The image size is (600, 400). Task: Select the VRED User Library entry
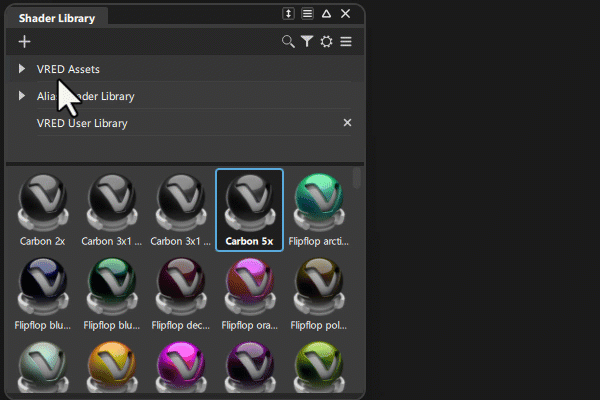[x=82, y=123]
